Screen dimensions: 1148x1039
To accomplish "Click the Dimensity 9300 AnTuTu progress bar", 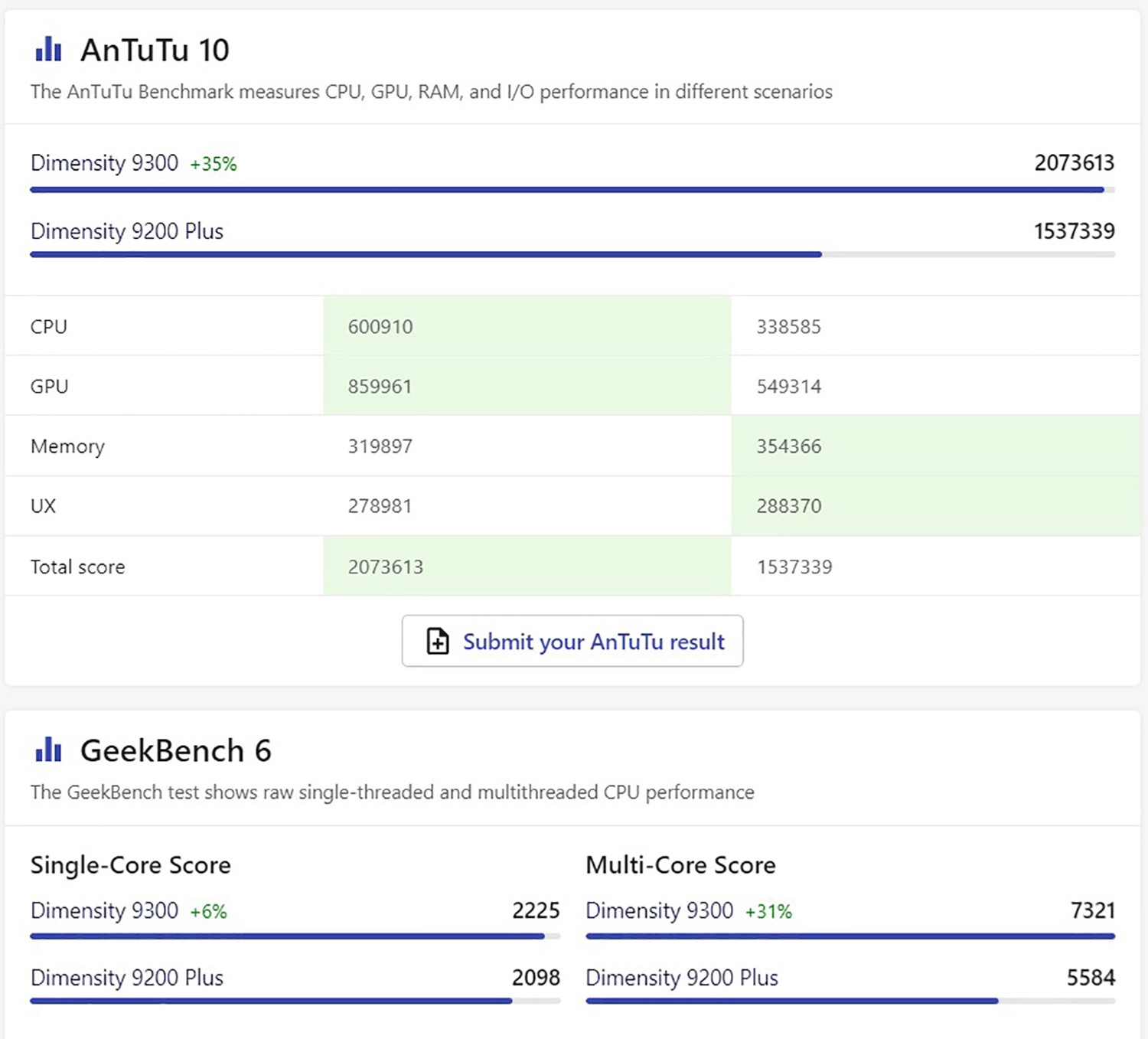I will [x=572, y=189].
